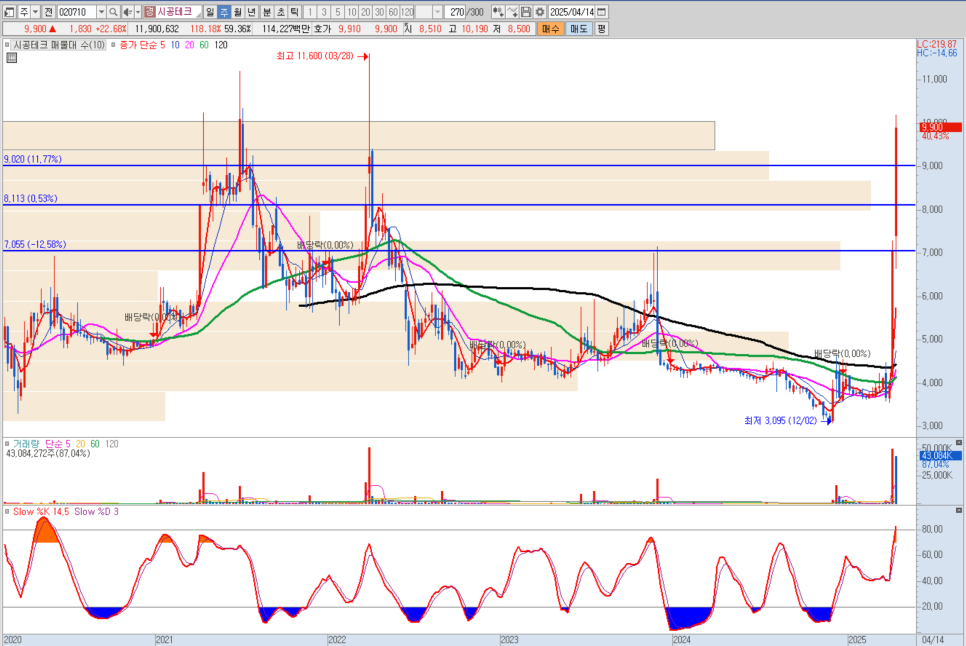Click the corner button of the stochastic pane

[x=959, y=511]
